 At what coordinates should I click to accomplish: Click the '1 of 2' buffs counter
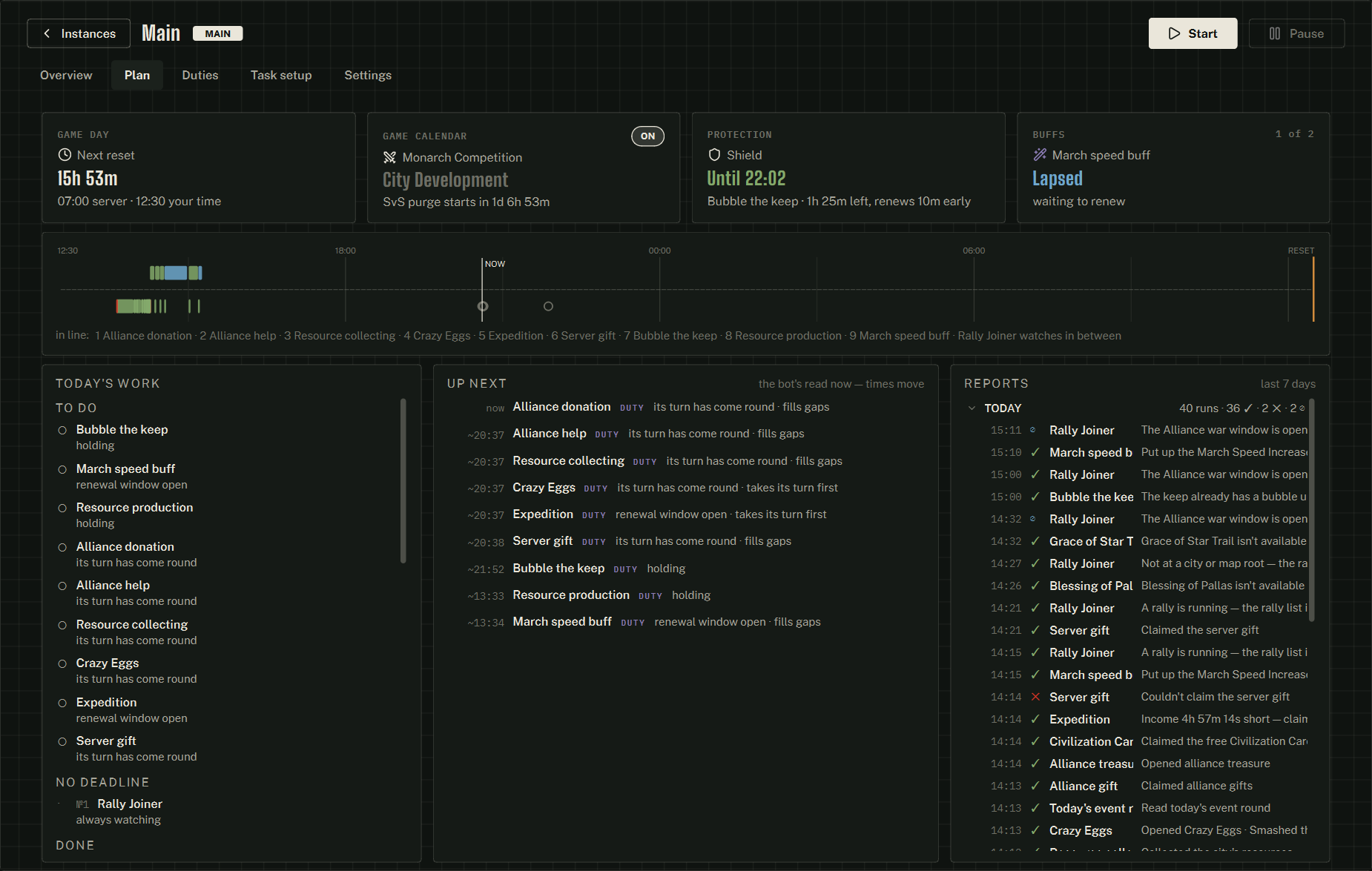pyautogui.click(x=1294, y=134)
